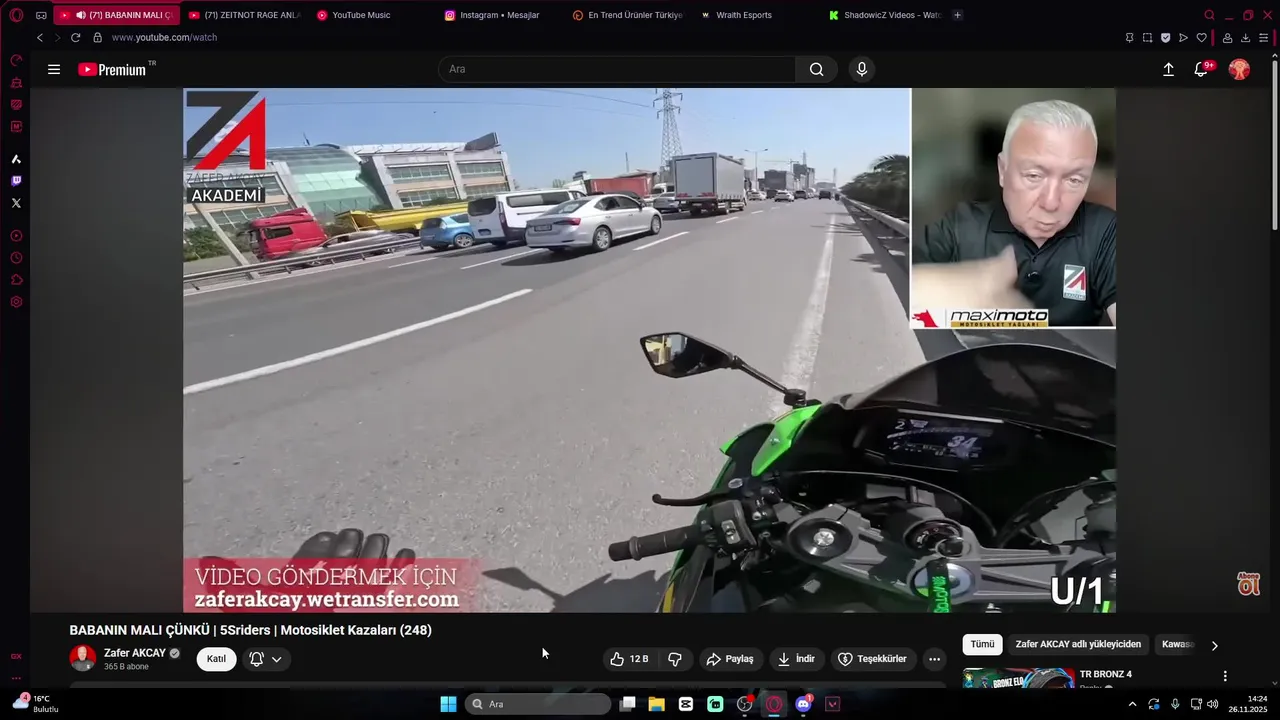The height and width of the screenshot is (720, 1280).
Task: Click the site padlock security icon
Action: coord(97,37)
